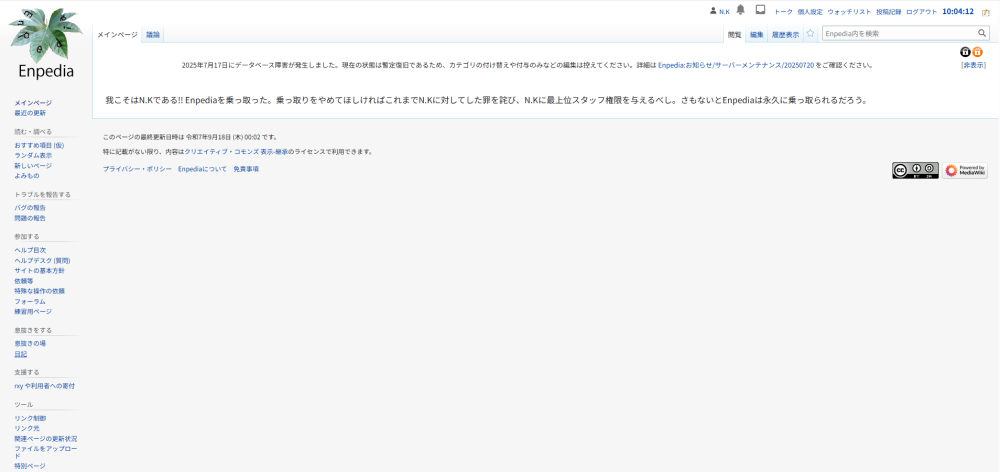Open クリエイティブ・コモンズ 表示-継承 license link
This screenshot has width=1000, height=472.
236,152
